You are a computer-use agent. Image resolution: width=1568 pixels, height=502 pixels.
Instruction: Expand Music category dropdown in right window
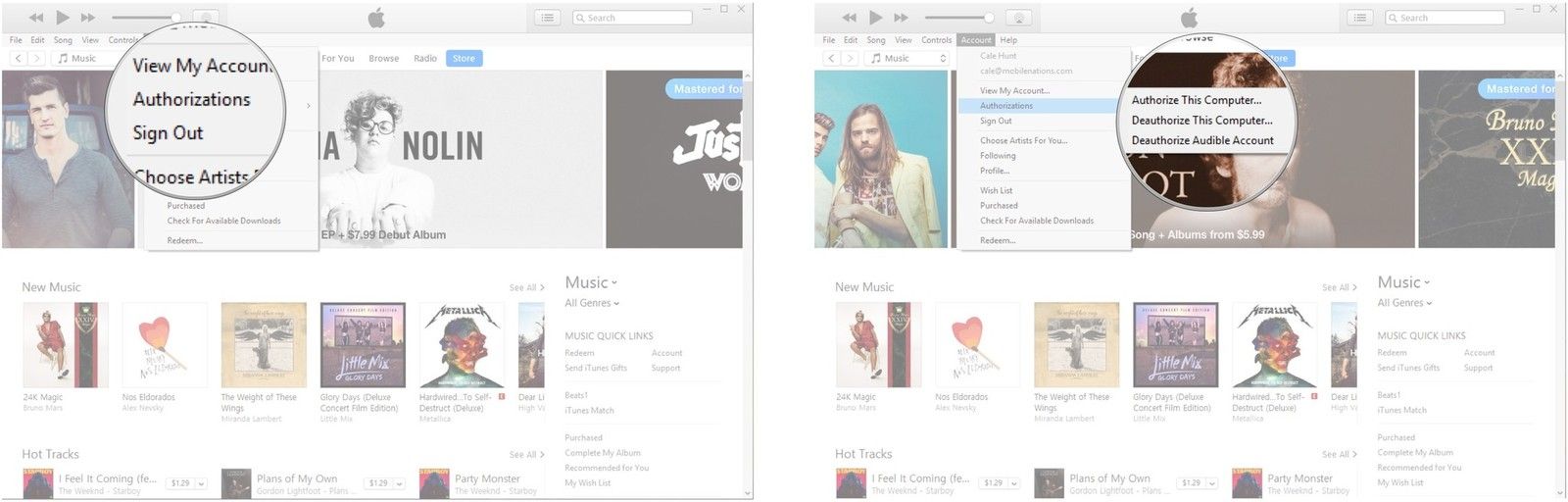point(1403,282)
